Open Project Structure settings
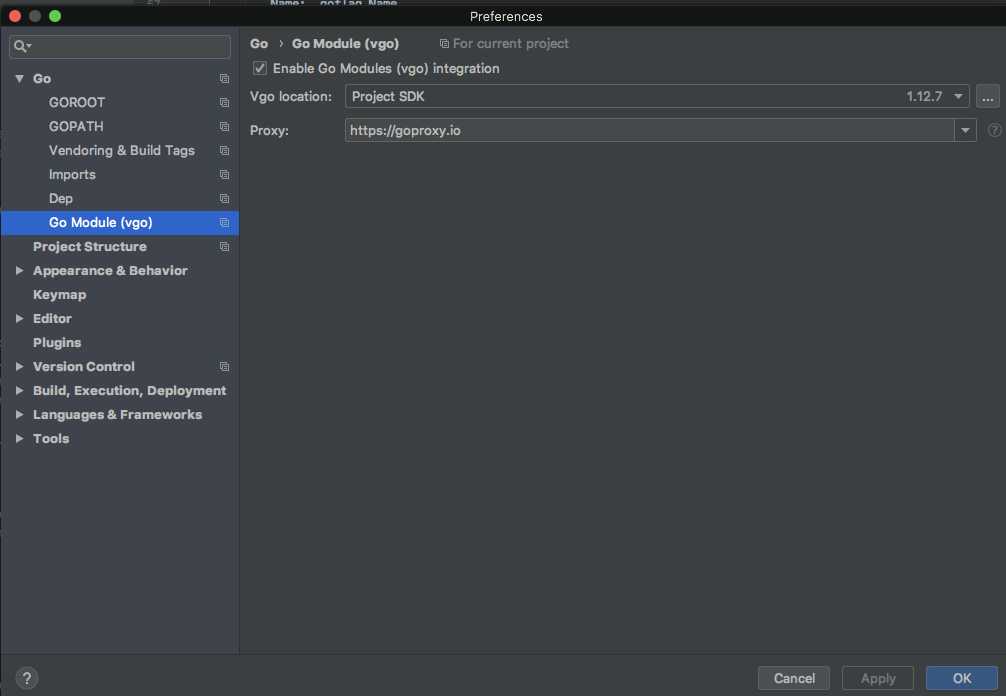This screenshot has height=696, width=1006. point(90,246)
